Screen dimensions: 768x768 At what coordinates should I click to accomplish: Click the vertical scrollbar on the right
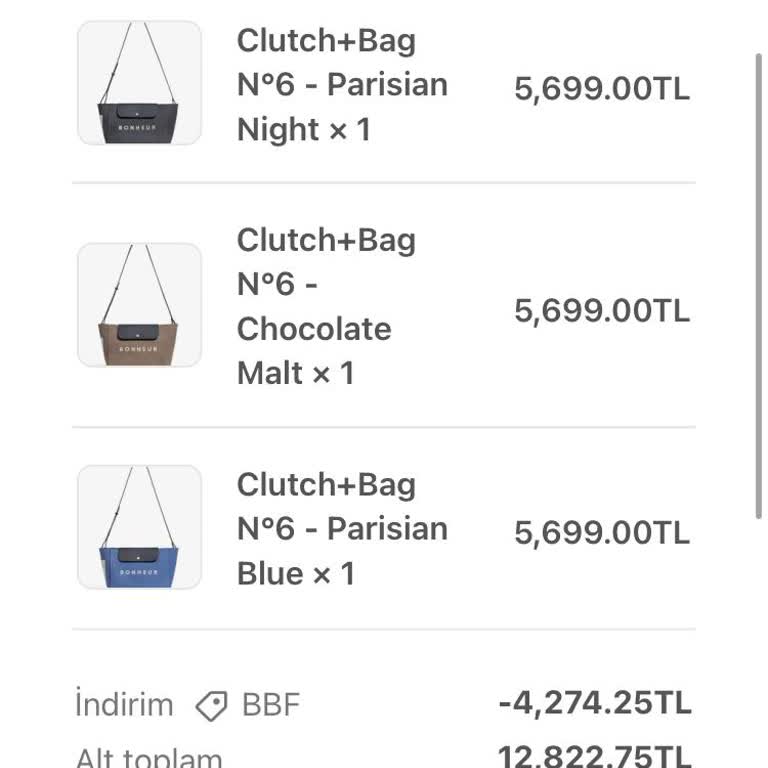pos(759,280)
